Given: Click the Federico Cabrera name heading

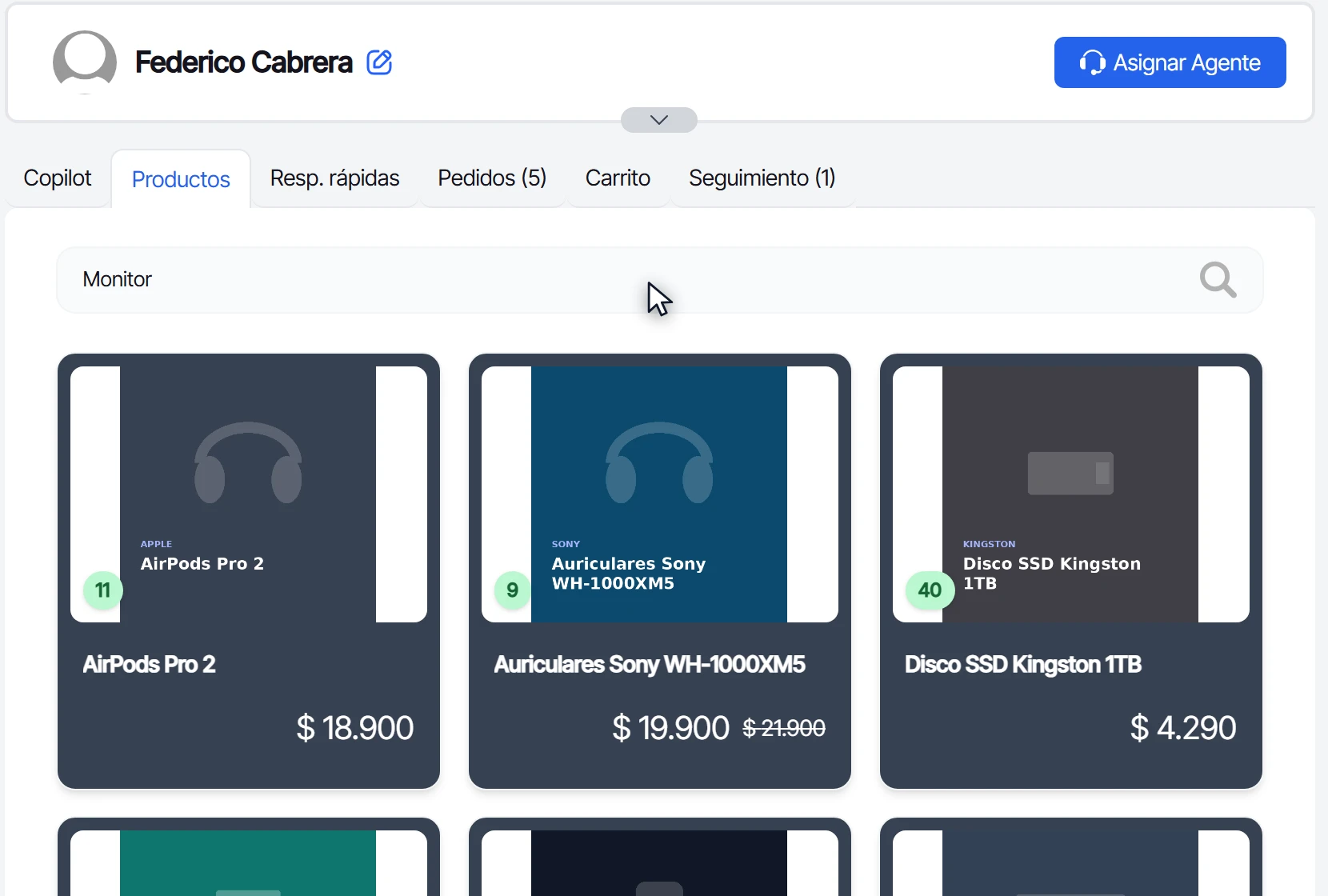Looking at the screenshot, I should click(x=244, y=62).
